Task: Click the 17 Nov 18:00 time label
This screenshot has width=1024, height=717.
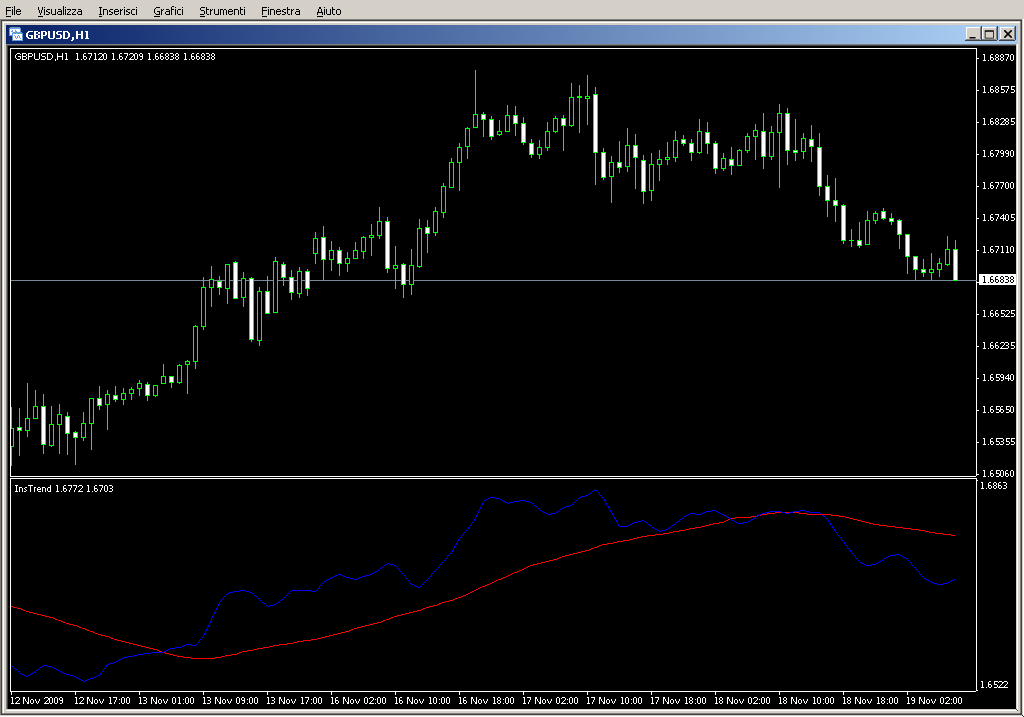Action: (x=678, y=701)
